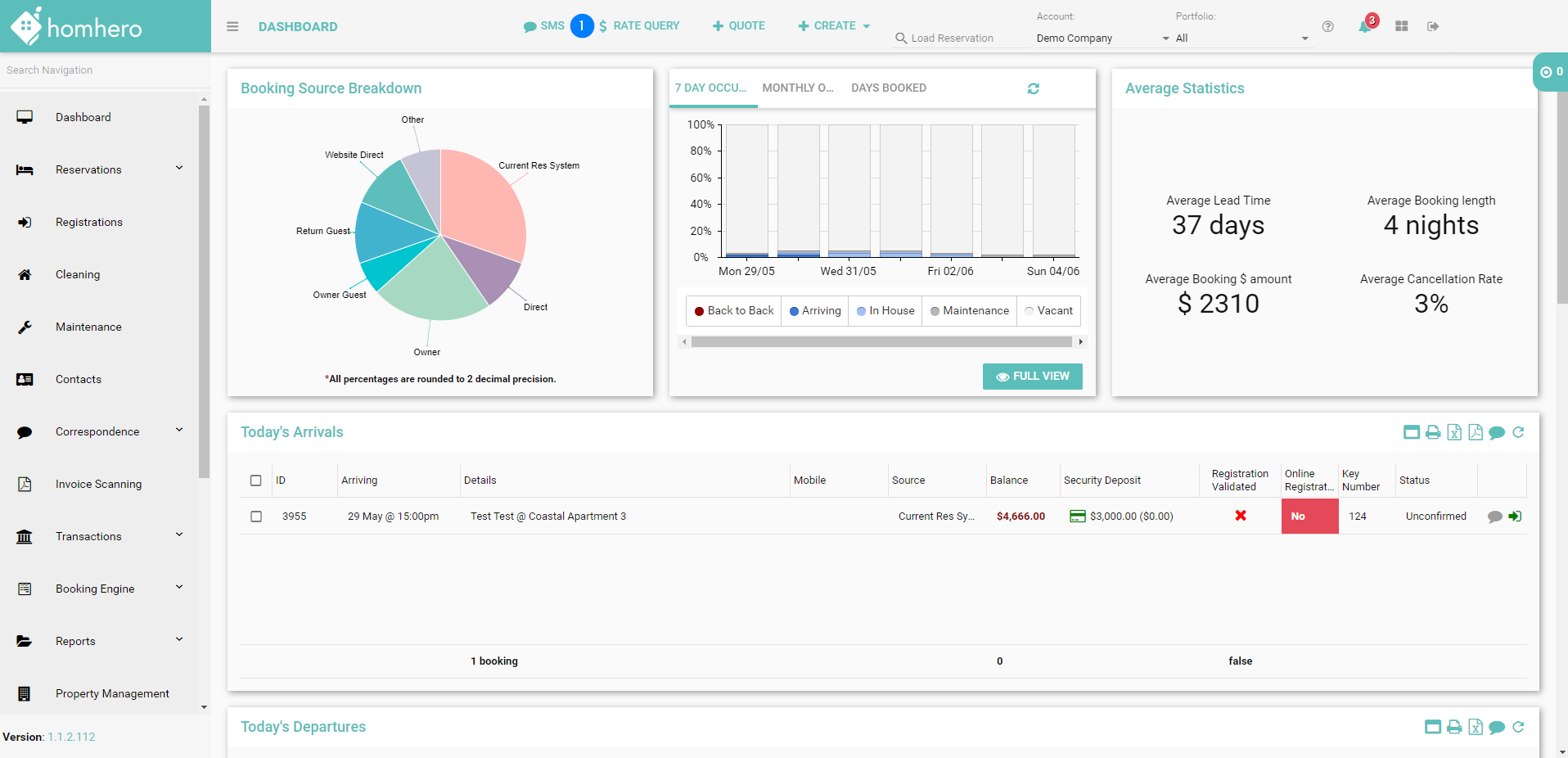Refresh the occupancy chart
The image size is (1568, 758).
[1033, 88]
